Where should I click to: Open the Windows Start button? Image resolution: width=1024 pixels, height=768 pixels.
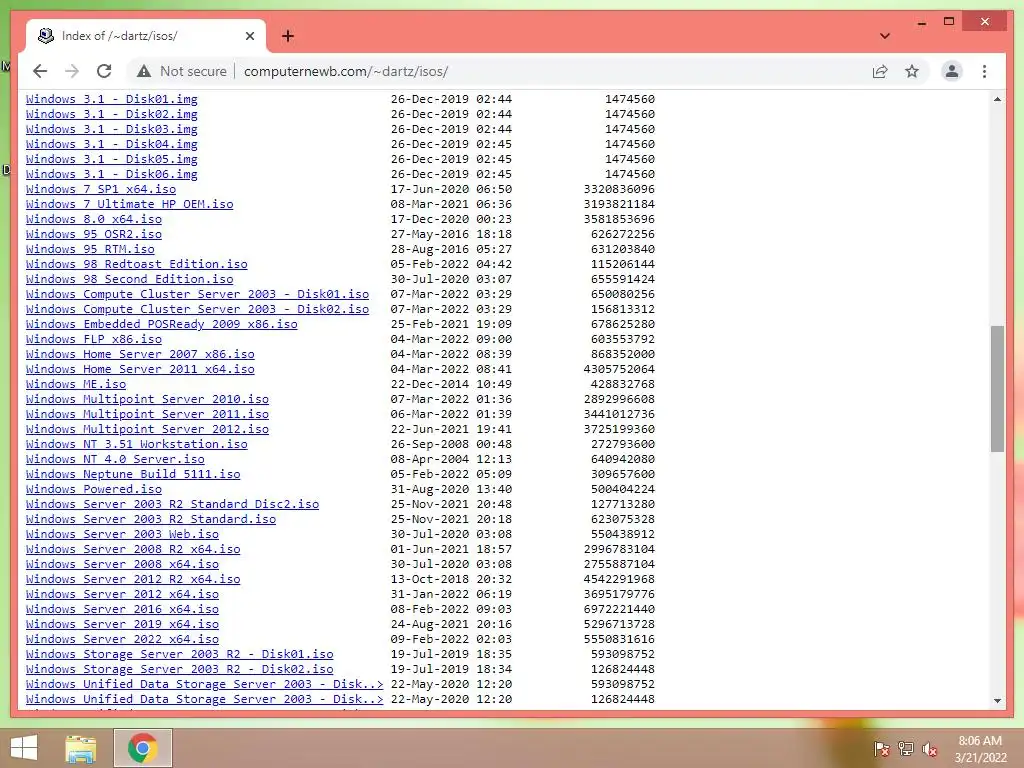(24, 748)
